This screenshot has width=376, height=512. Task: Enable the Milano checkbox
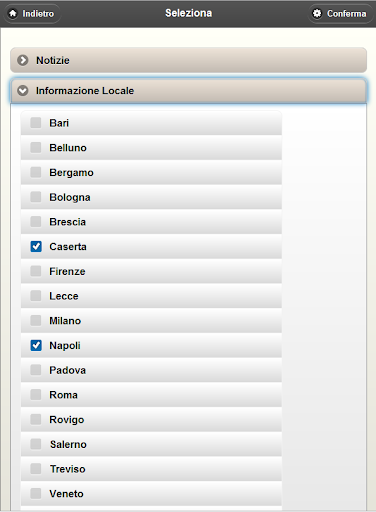[x=36, y=321]
